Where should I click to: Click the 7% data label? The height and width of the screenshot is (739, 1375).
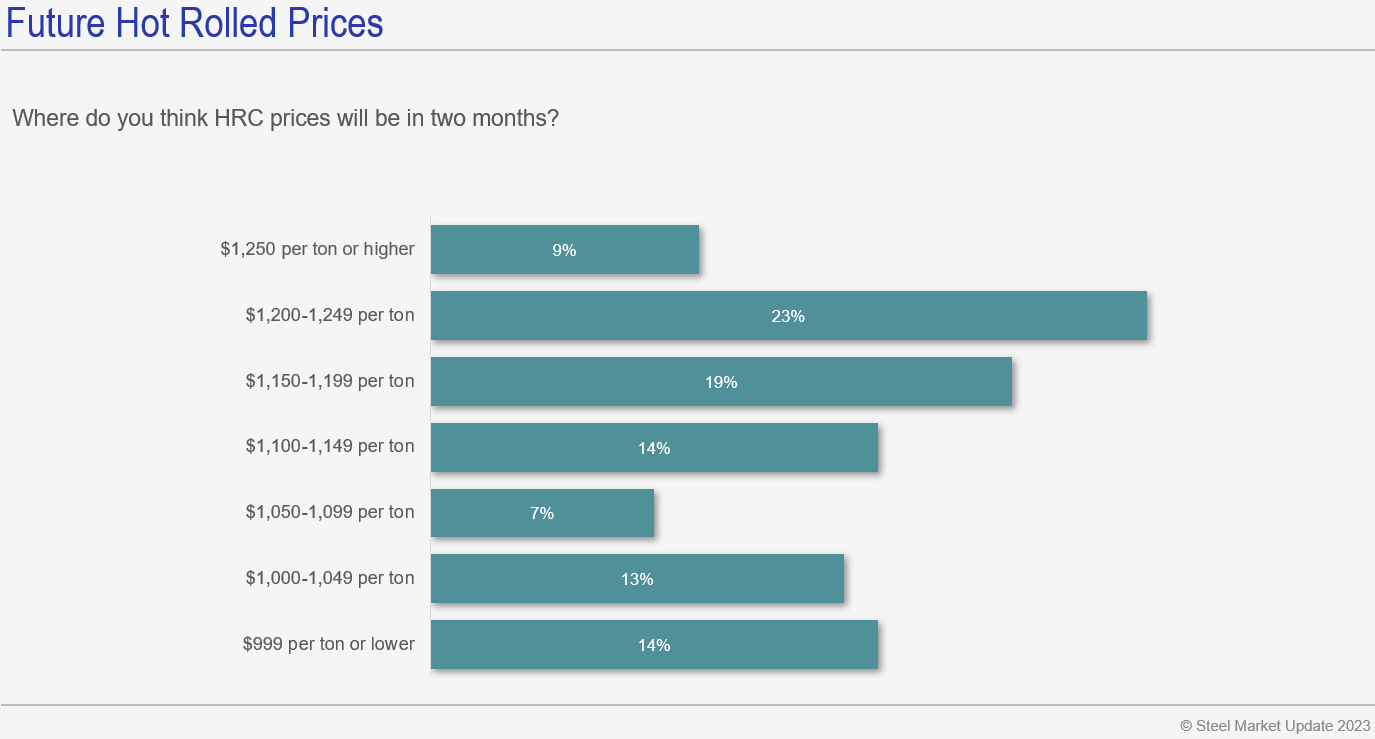542,513
